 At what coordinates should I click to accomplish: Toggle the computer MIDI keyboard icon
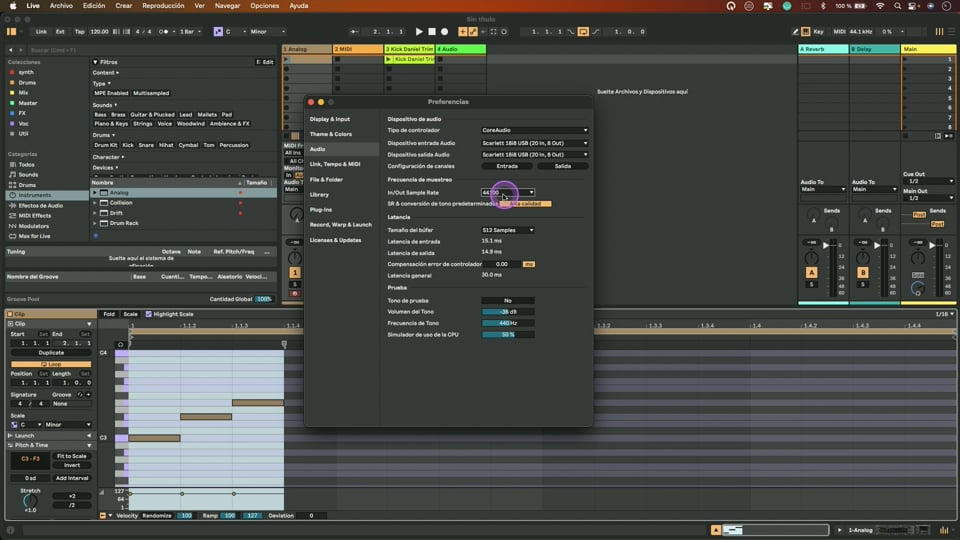pos(806,31)
